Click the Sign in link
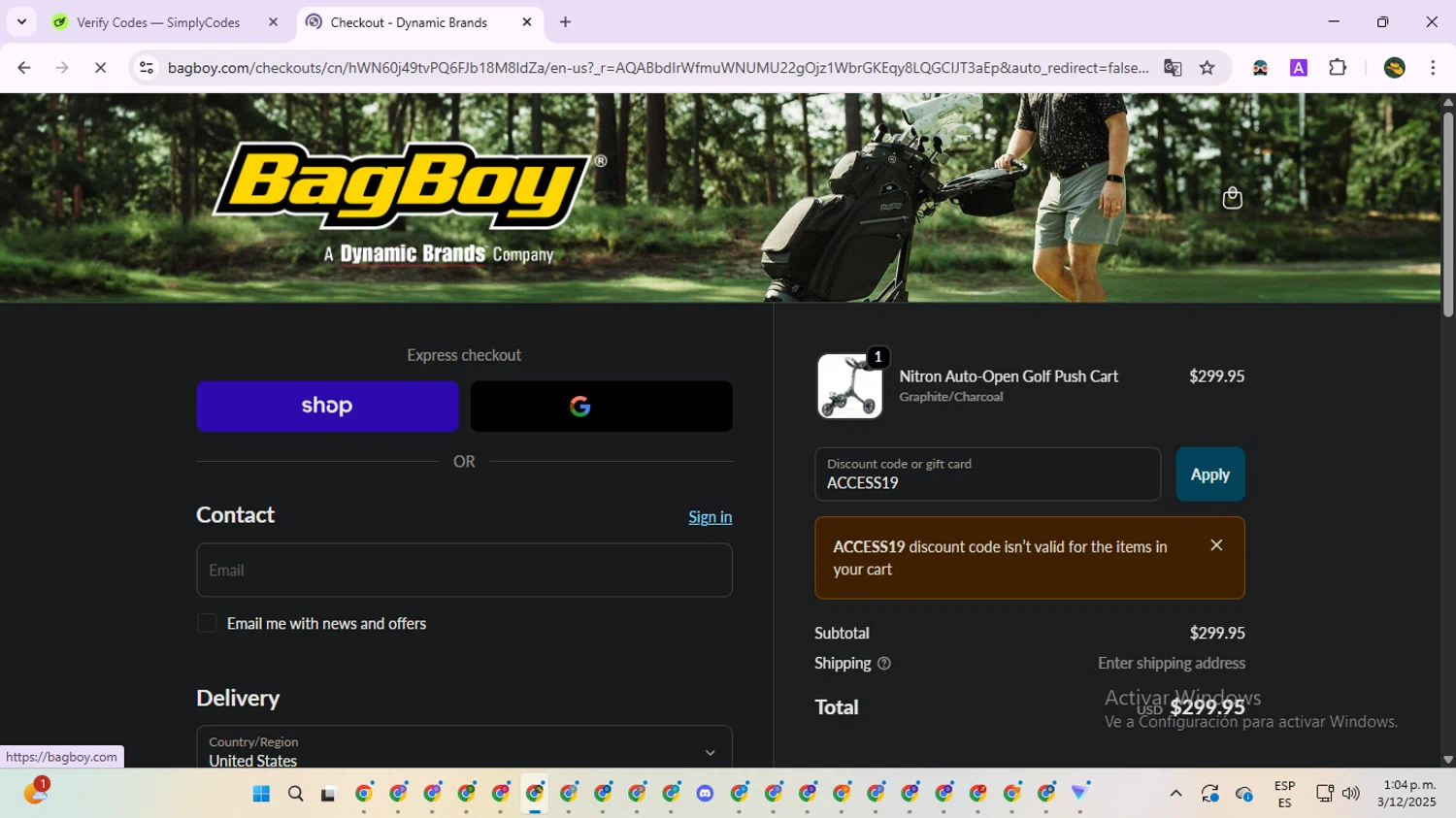 click(x=711, y=517)
